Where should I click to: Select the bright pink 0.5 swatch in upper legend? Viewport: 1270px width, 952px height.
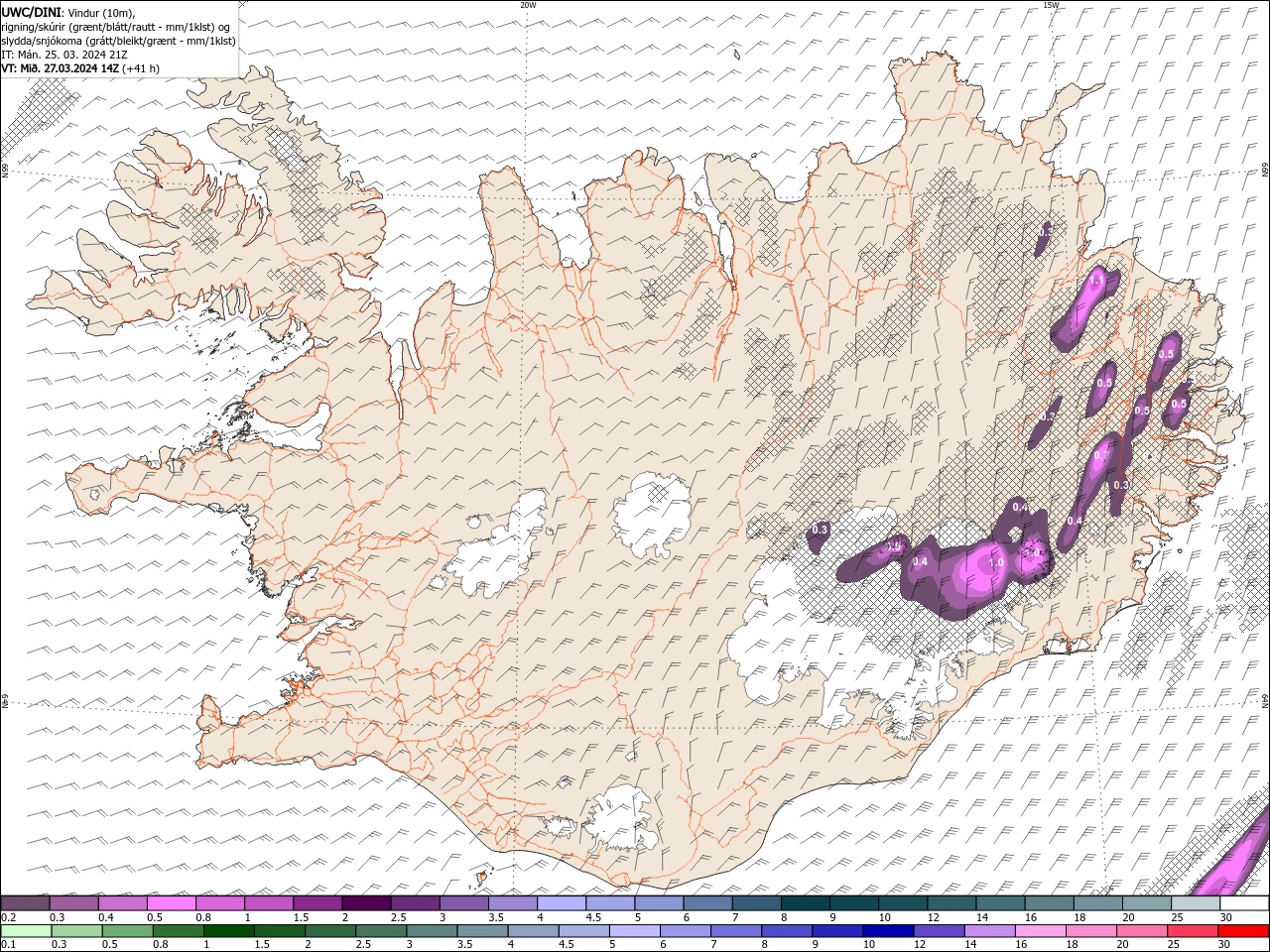(x=172, y=903)
